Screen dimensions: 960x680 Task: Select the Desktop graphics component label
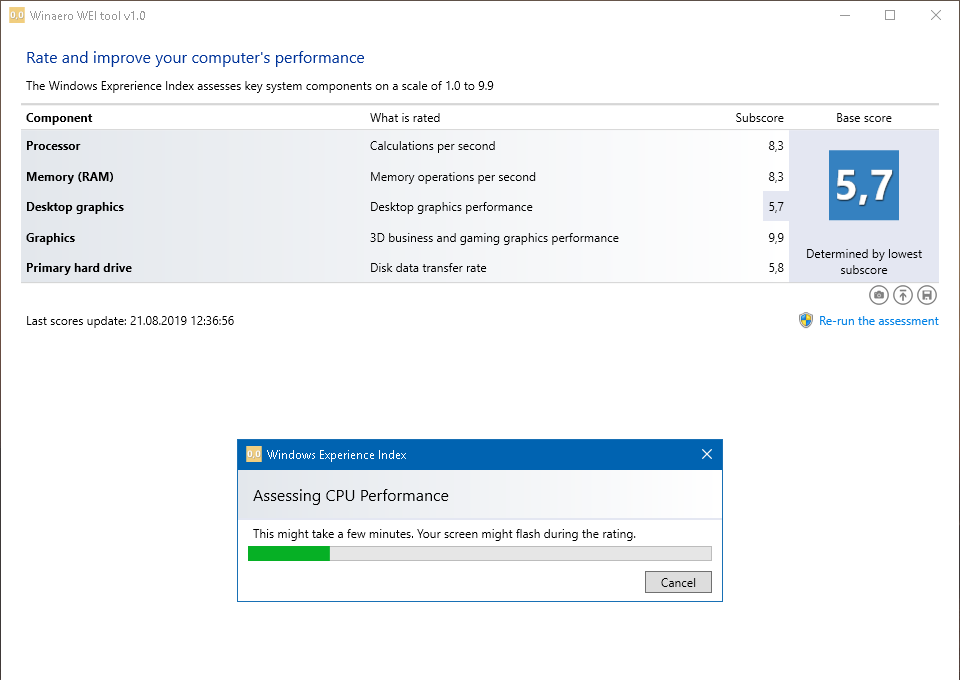[x=75, y=207]
